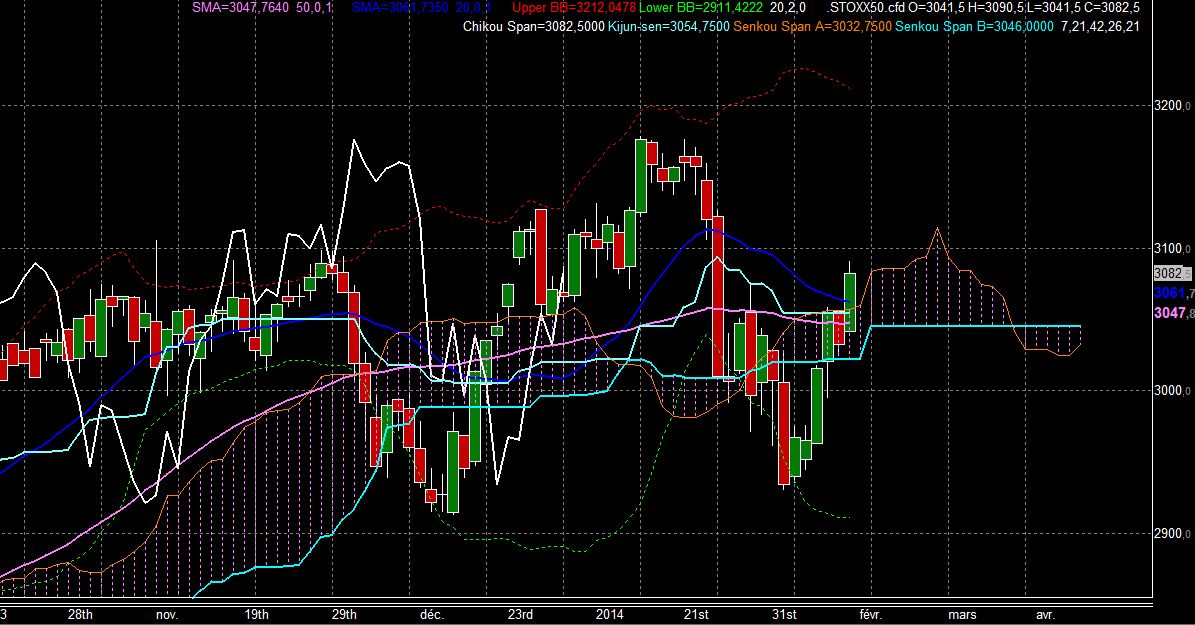This screenshot has height=625, width=1195.
Task: Select the pink 3047,8 SMA price tag
Action: click(1174, 312)
